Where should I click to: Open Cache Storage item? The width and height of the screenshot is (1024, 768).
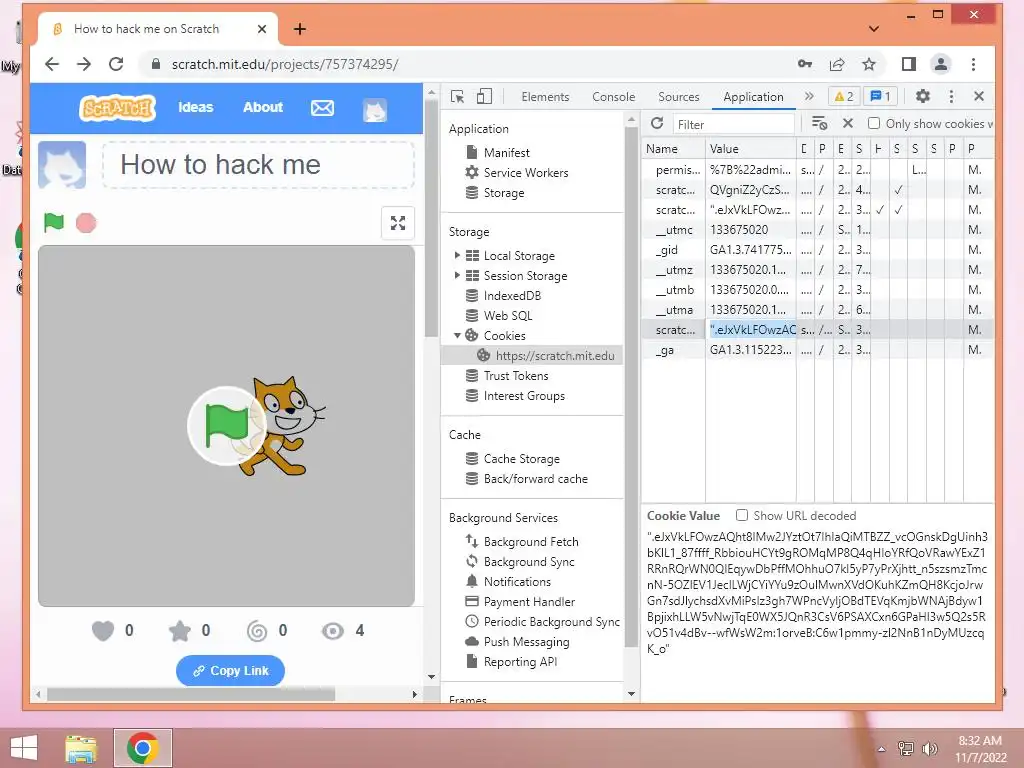coord(521,459)
